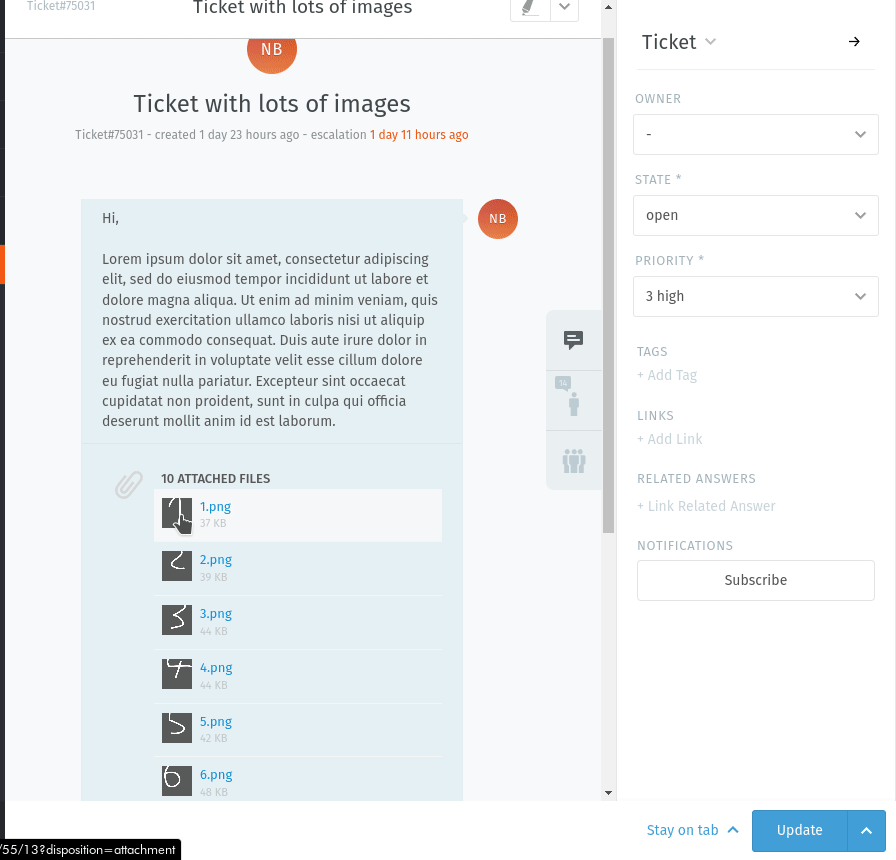The image size is (896, 860).
Task: Click the Update button
Action: click(799, 830)
